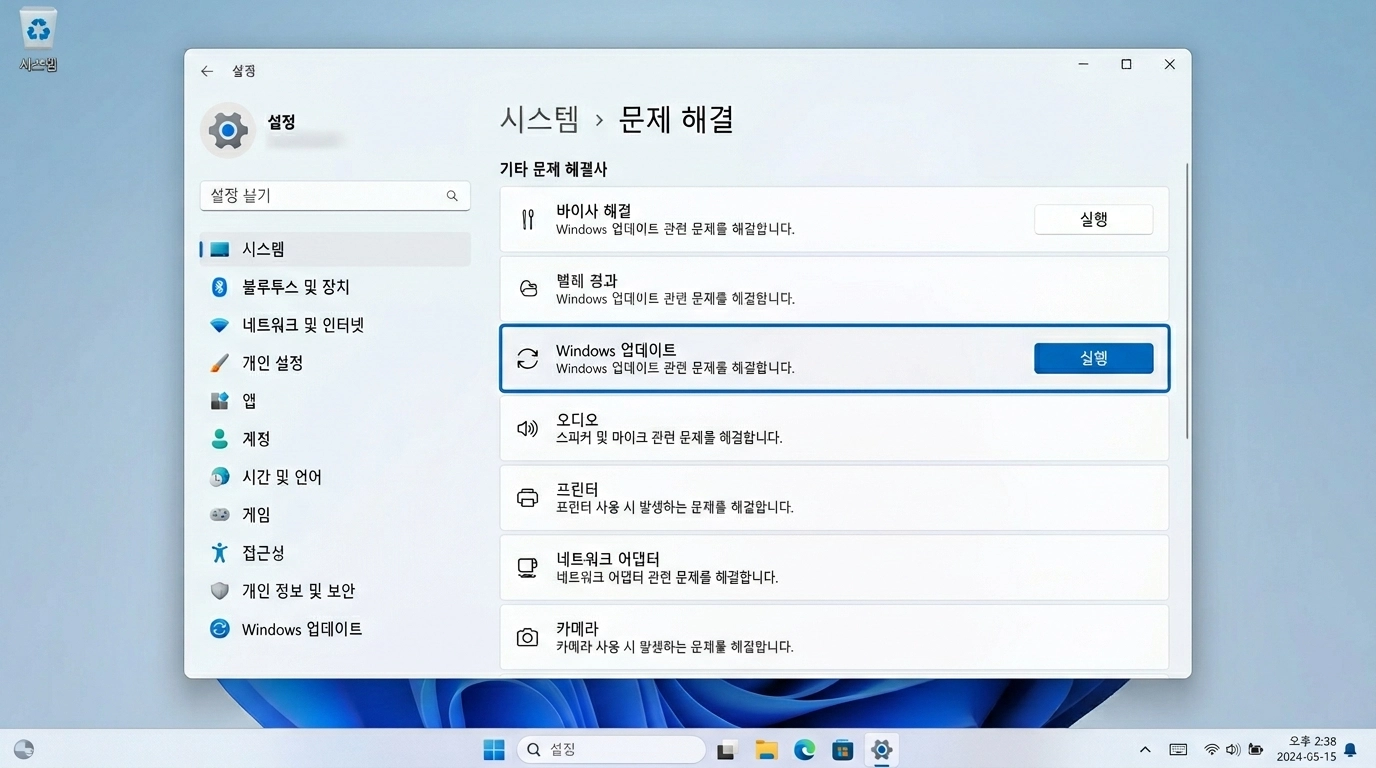The width and height of the screenshot is (1376, 768).
Task: Run the Windows 업데이트 troubleshooter
Action: [x=1093, y=358]
